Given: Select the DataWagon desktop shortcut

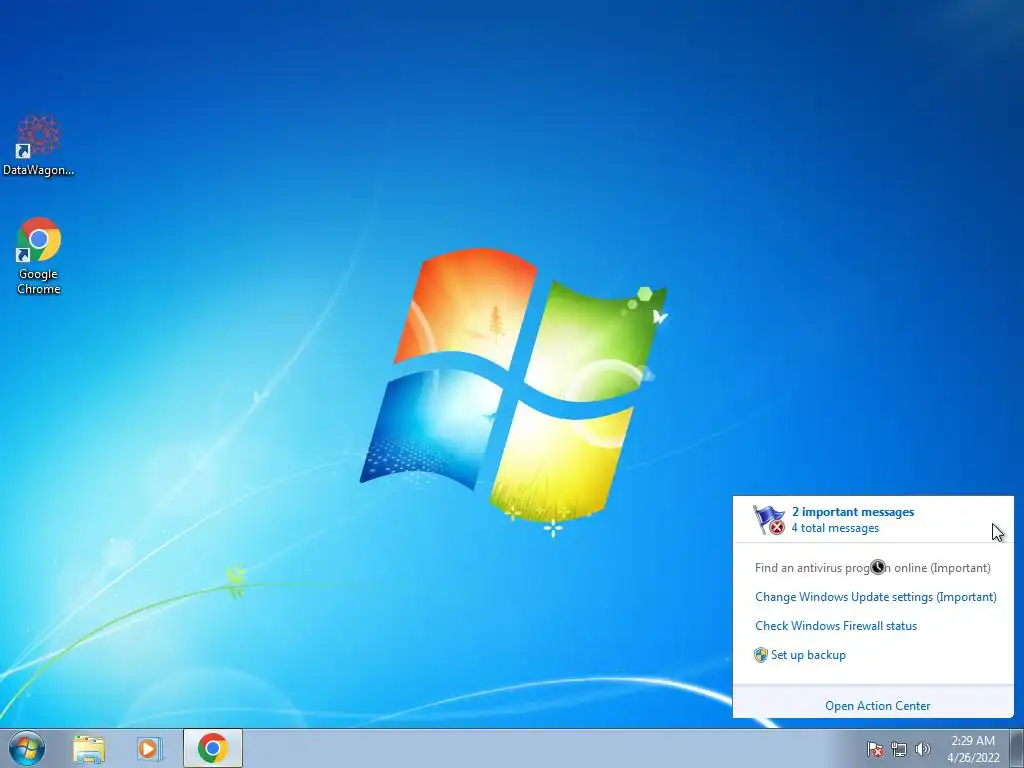Looking at the screenshot, I should [39, 145].
